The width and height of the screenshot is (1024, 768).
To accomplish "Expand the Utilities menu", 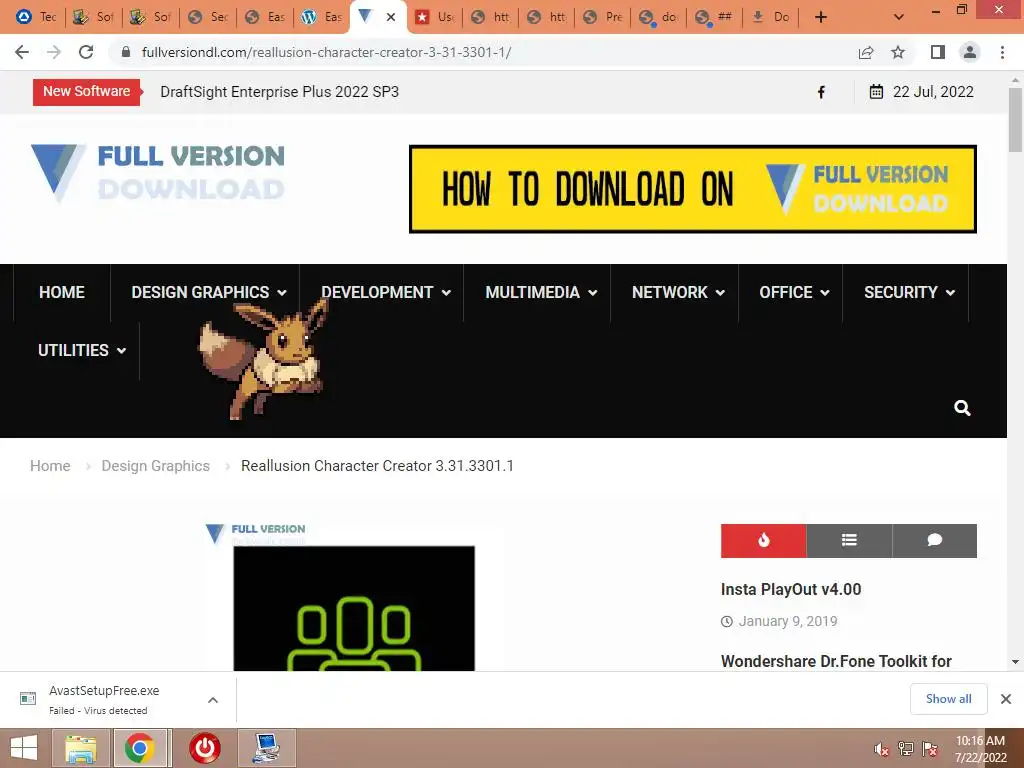I will pyautogui.click(x=82, y=350).
